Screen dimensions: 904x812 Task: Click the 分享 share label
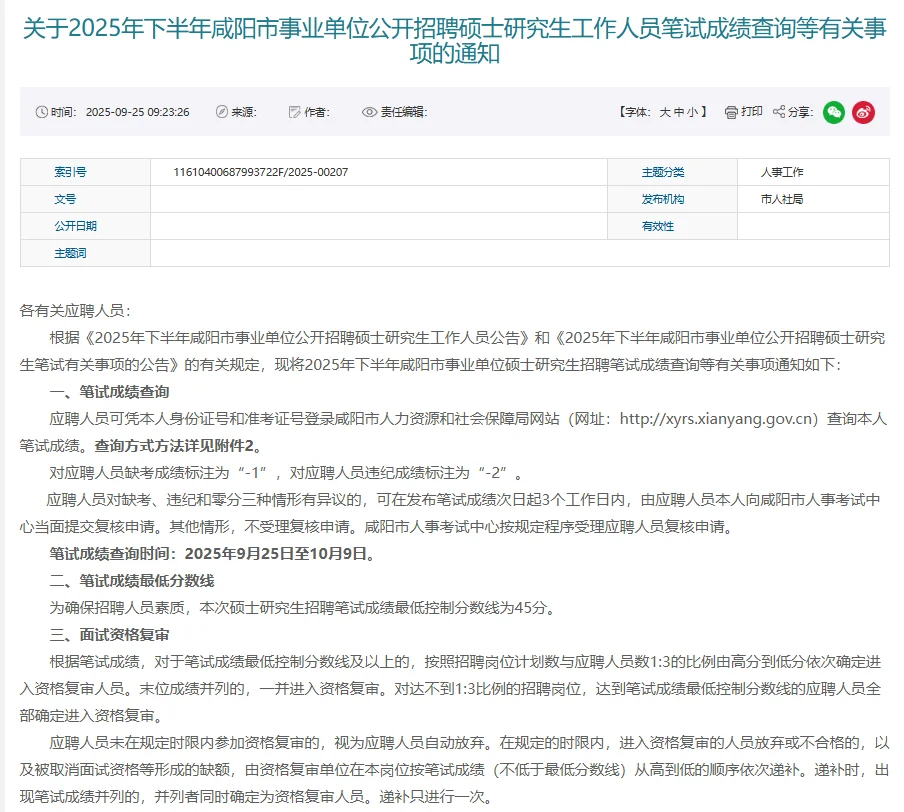click(802, 112)
